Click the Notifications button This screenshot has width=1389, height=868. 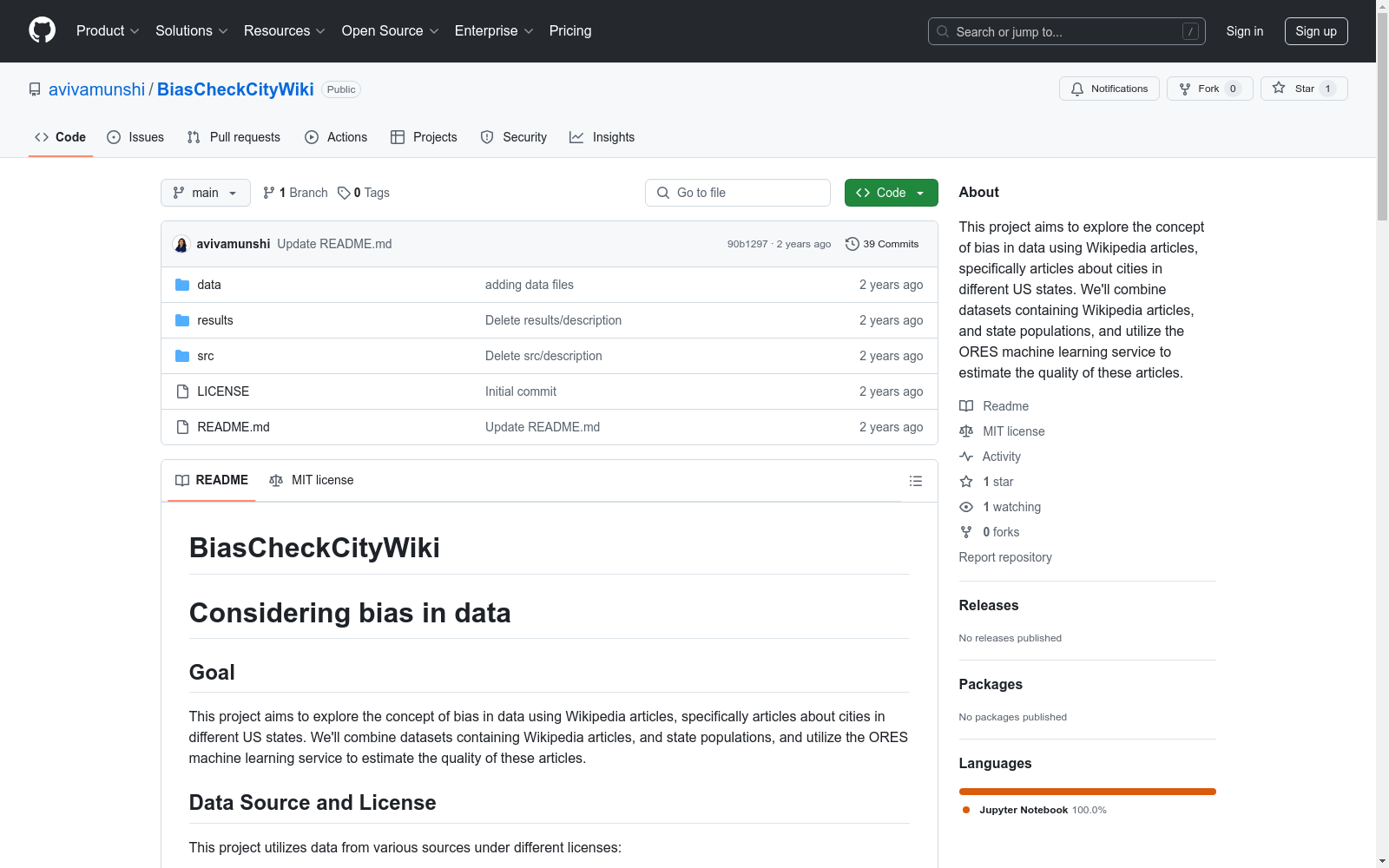click(x=1109, y=89)
